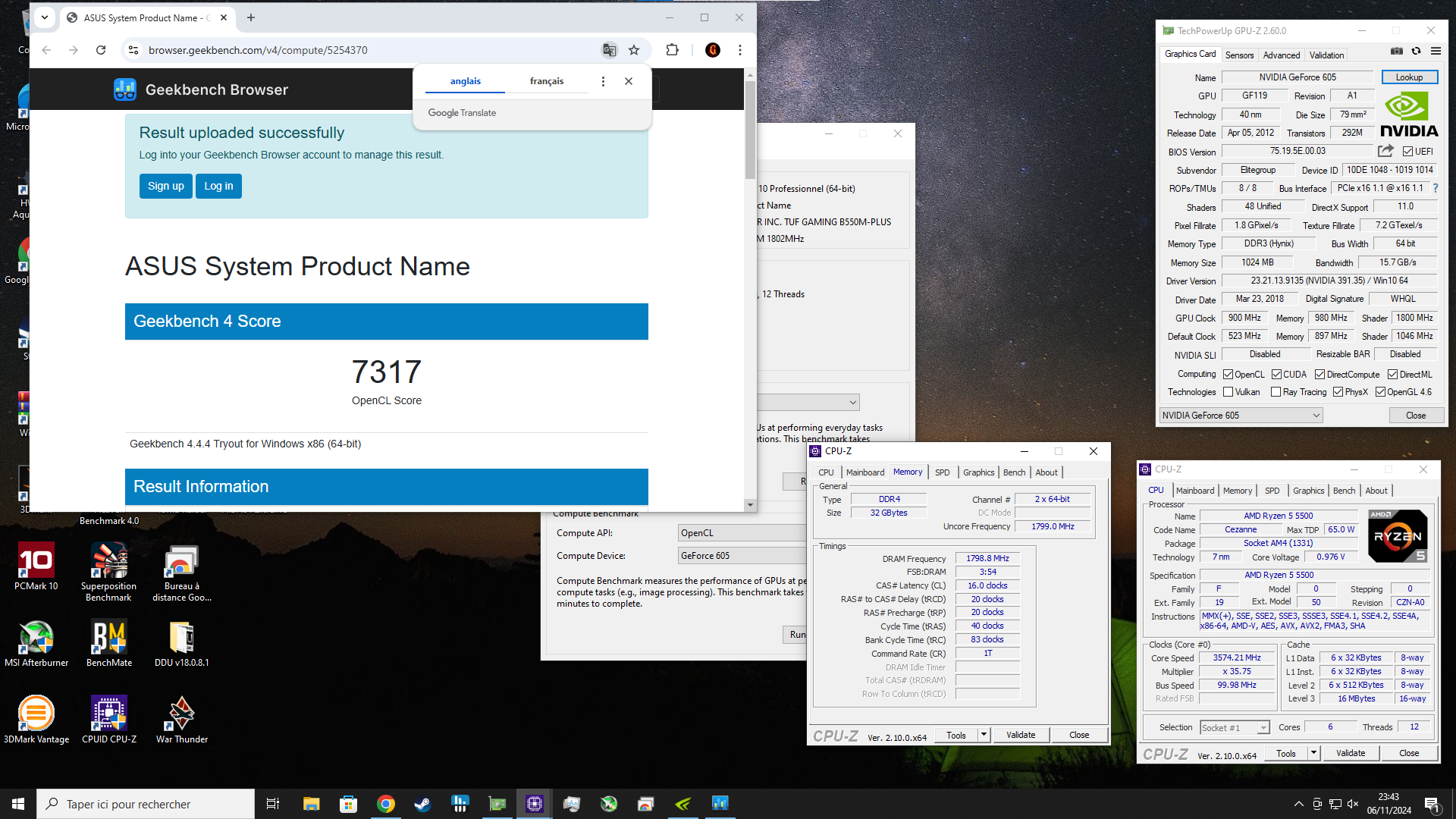Bookmark this page with the star icon

coord(634,50)
